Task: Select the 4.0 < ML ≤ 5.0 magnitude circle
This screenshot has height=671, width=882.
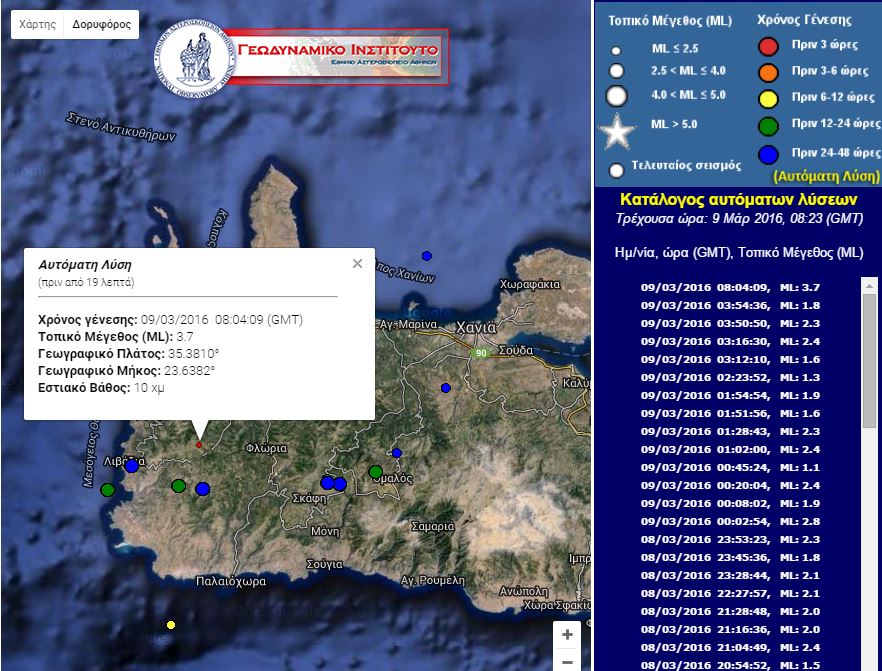Action: tap(617, 94)
